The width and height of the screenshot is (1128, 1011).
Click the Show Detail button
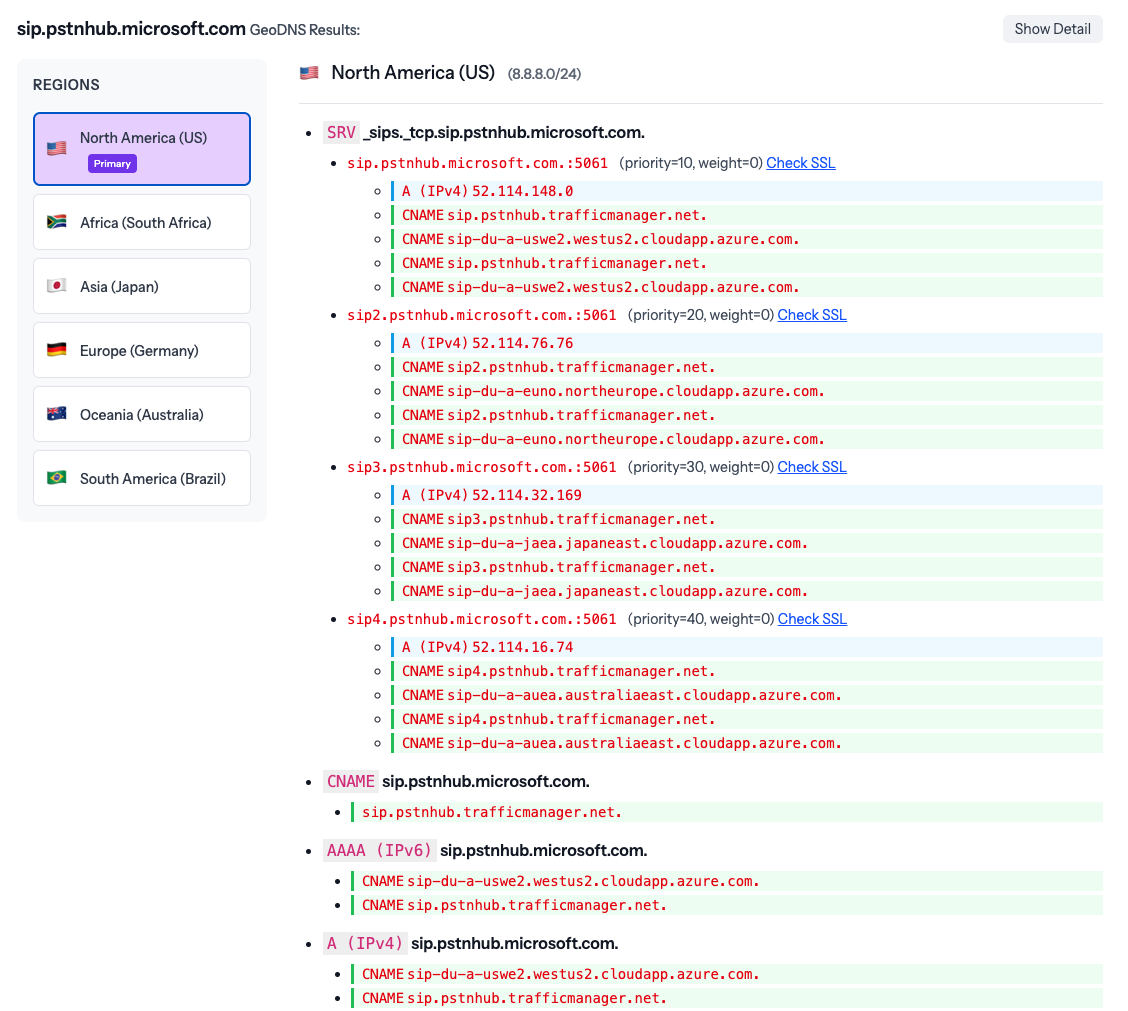pos(1052,29)
